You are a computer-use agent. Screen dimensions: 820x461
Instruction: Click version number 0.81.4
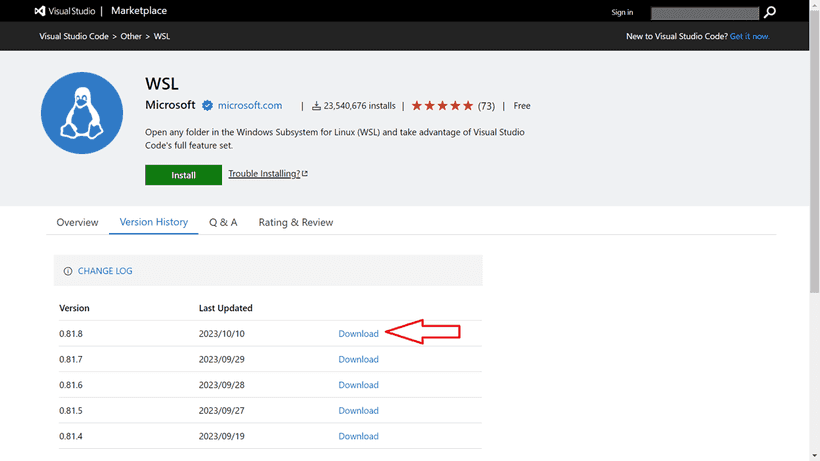tap(71, 436)
